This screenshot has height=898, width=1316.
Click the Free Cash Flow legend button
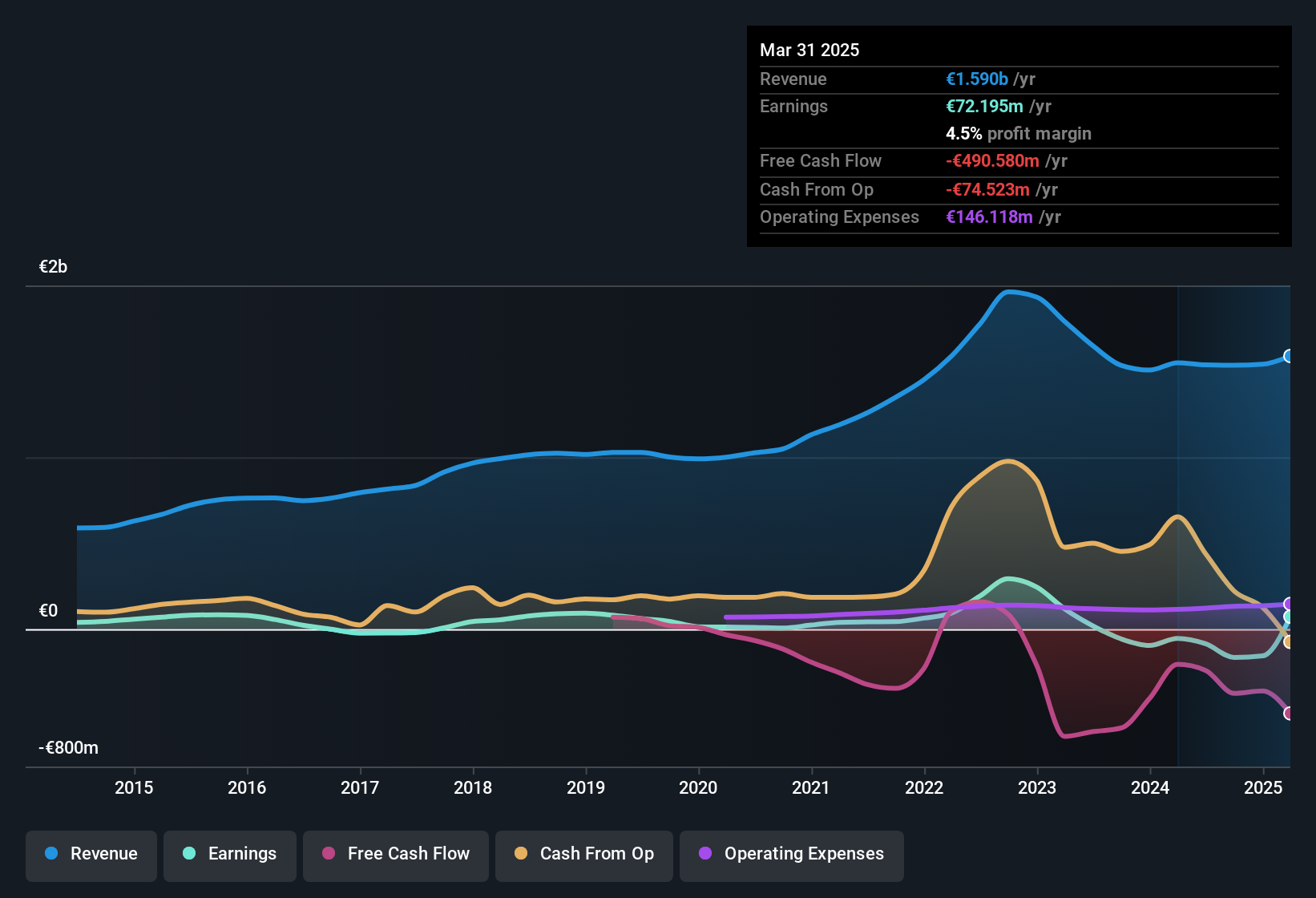(395, 854)
